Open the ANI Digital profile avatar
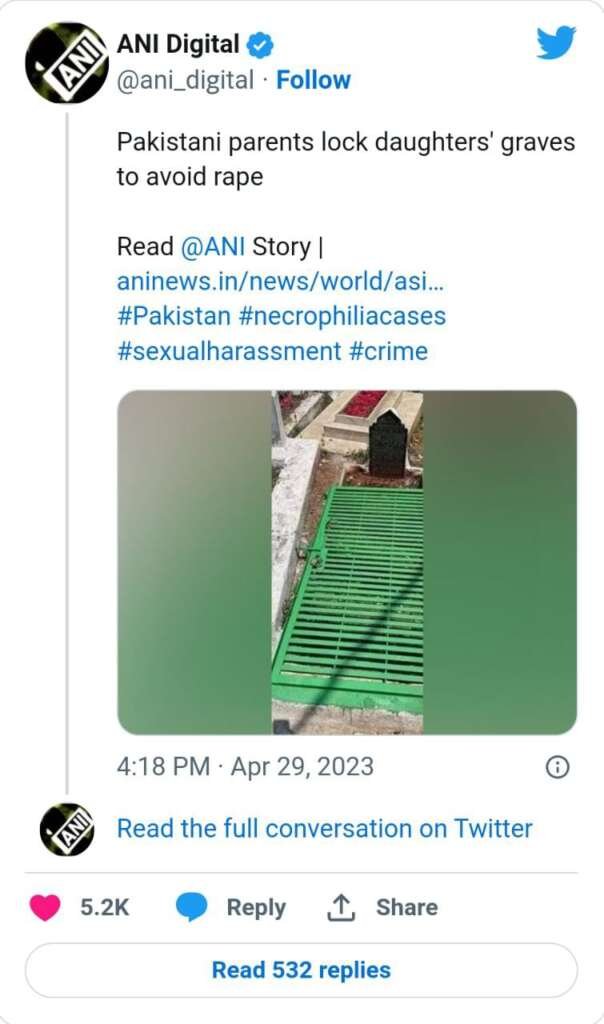 pos(67,63)
